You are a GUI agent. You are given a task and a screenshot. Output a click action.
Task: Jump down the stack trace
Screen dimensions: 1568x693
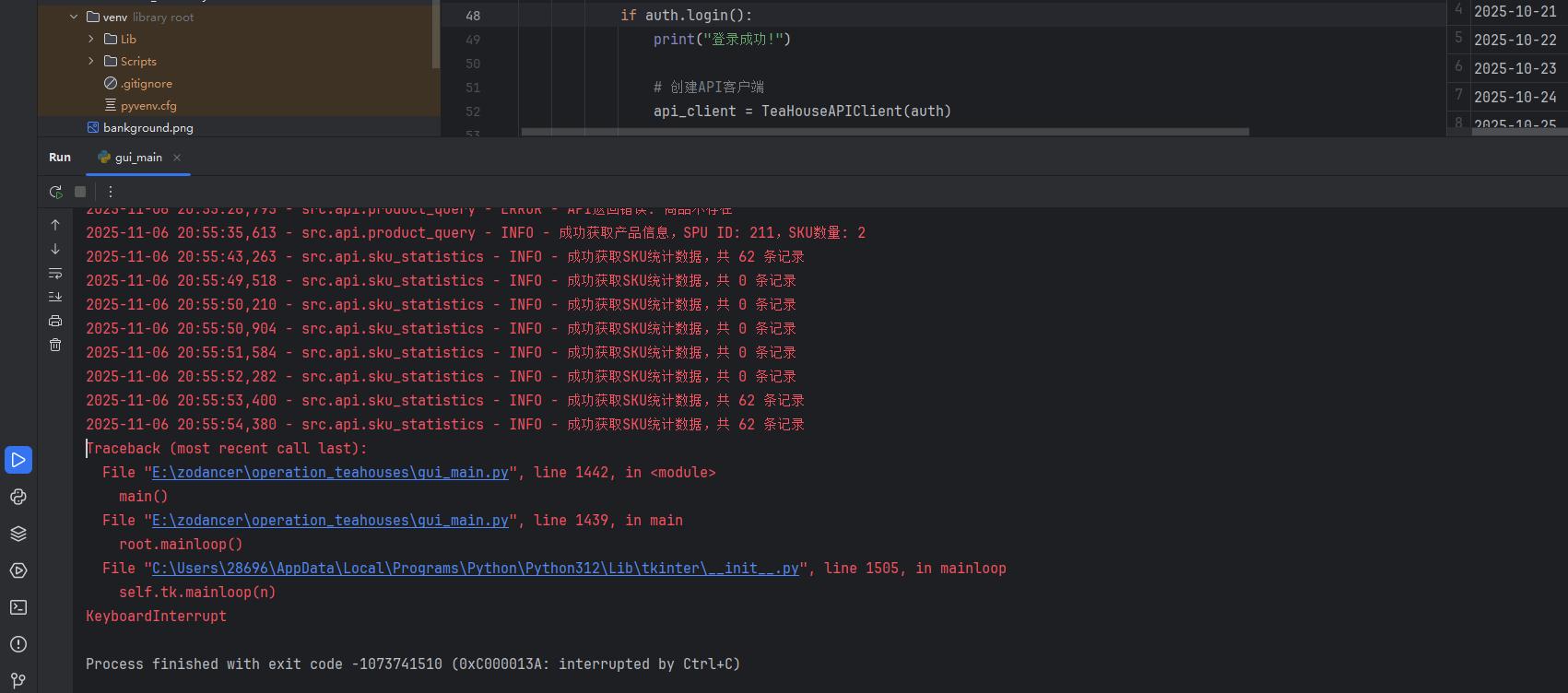(x=55, y=249)
